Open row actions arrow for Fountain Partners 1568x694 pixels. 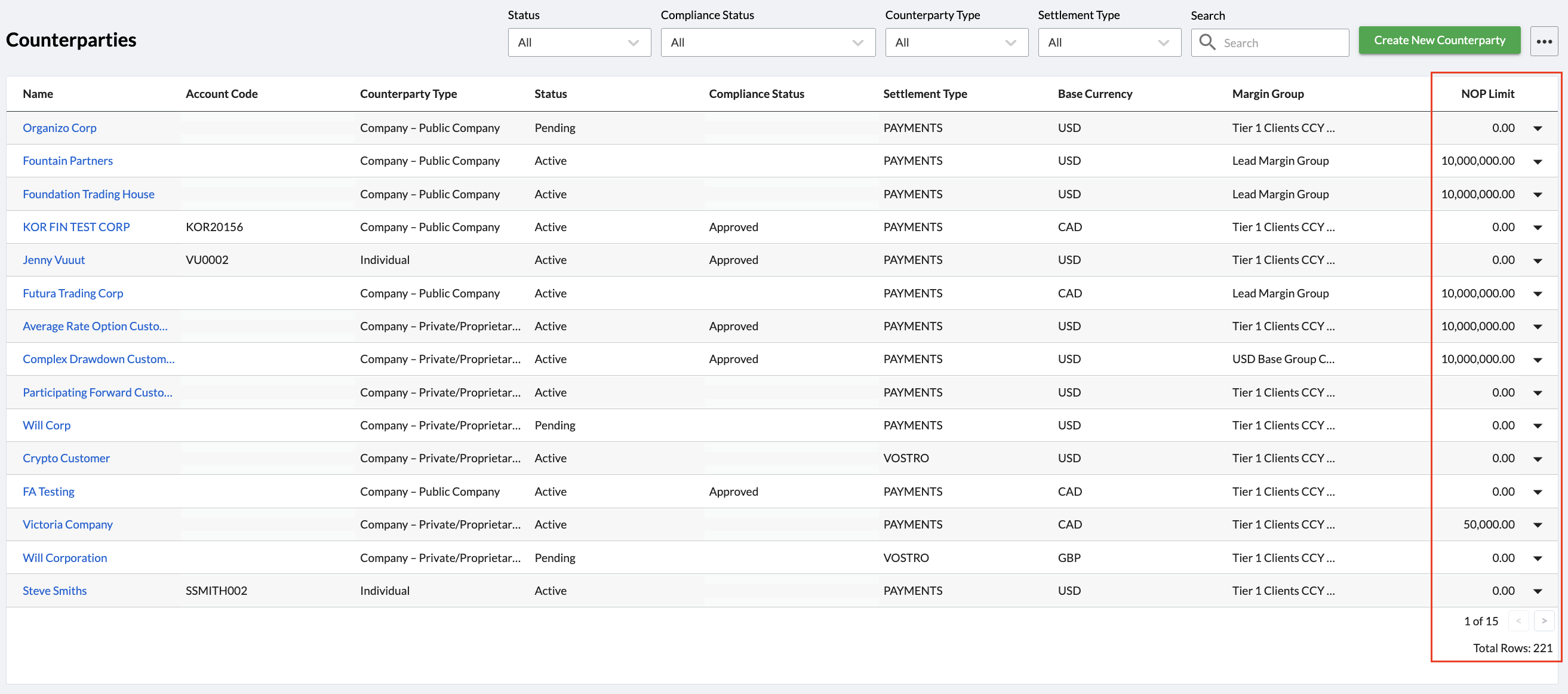tap(1538, 161)
